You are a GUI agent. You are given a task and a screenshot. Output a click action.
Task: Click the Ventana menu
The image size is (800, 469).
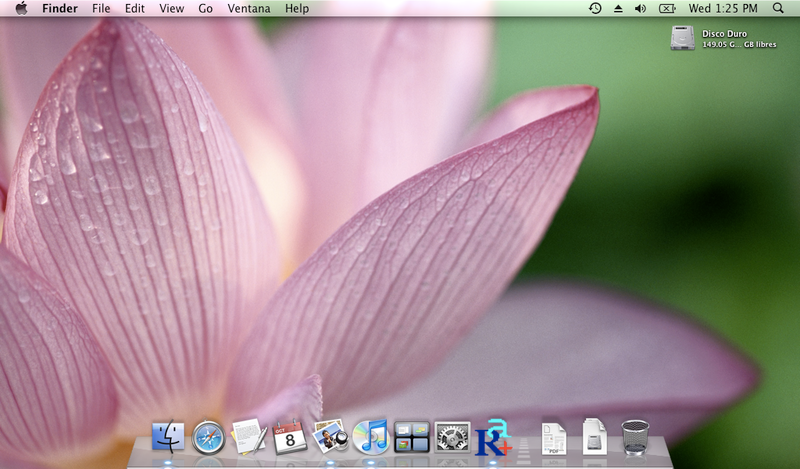(248, 8)
